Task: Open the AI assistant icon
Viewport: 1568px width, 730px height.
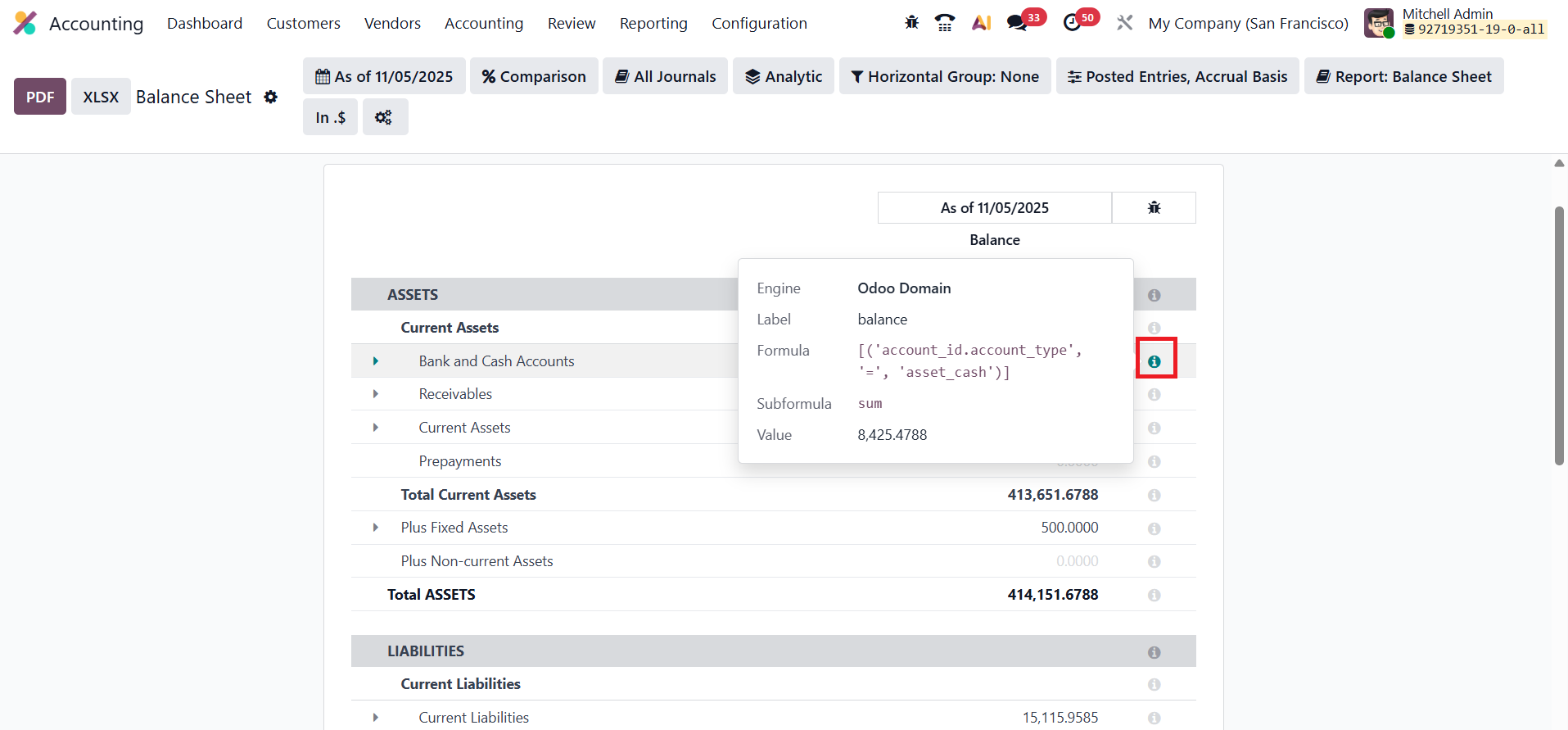Action: [x=981, y=23]
